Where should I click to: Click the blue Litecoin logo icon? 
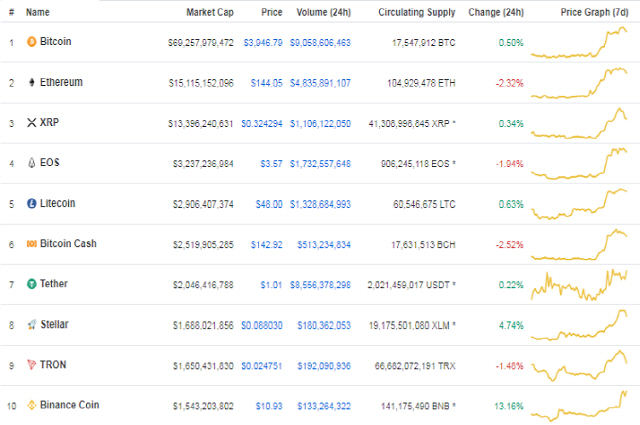tap(31, 203)
